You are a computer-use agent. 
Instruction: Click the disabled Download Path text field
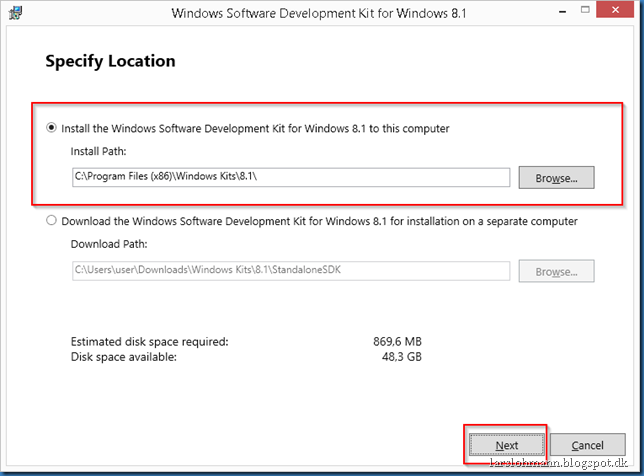[291, 271]
